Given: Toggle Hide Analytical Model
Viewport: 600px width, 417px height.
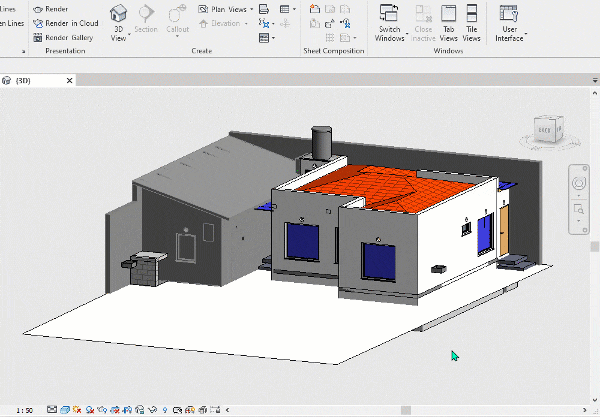Looking at the screenshot, I should pyautogui.click(x=190, y=410).
